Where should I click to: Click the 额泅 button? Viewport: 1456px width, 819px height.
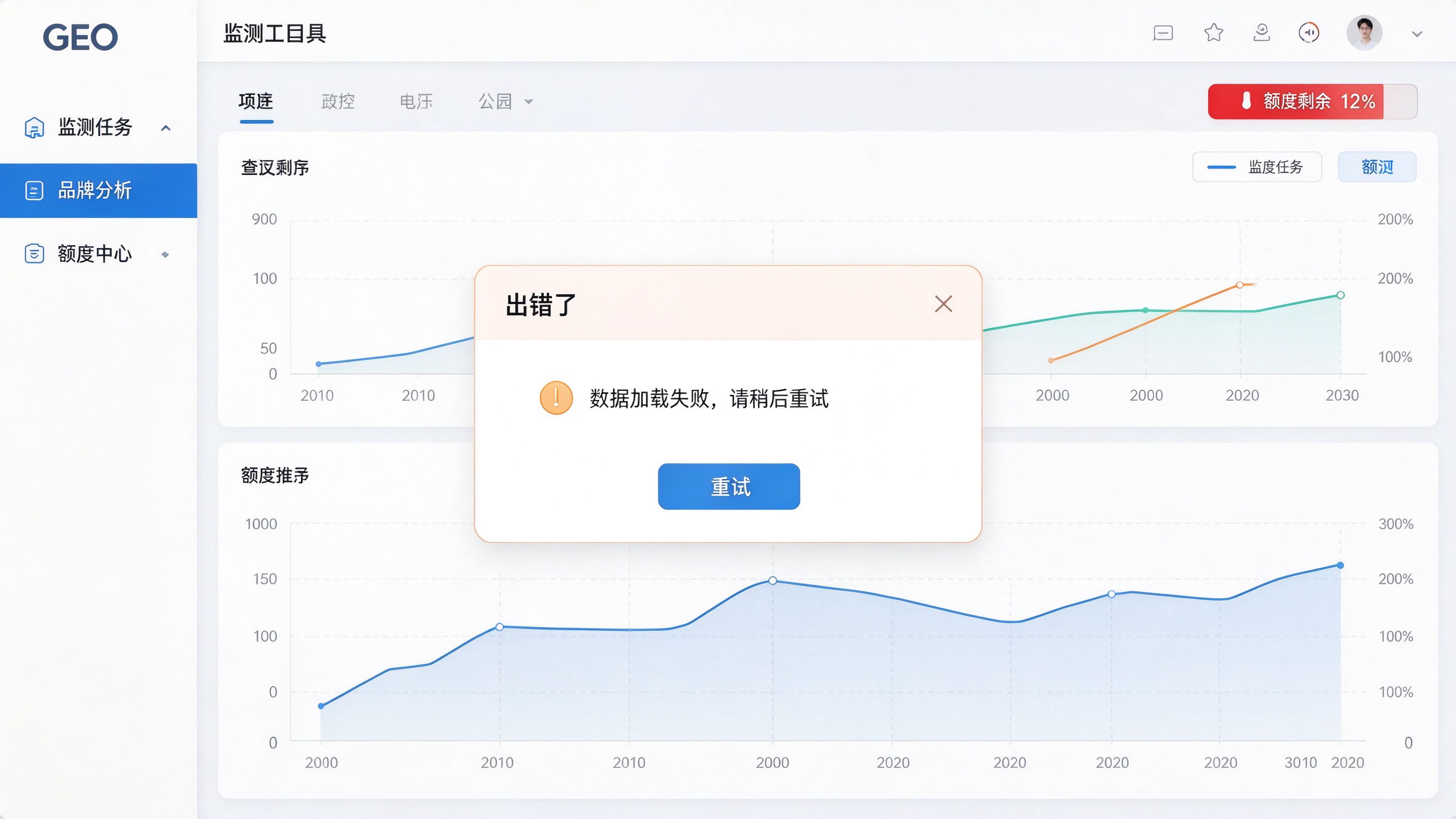pos(1377,167)
